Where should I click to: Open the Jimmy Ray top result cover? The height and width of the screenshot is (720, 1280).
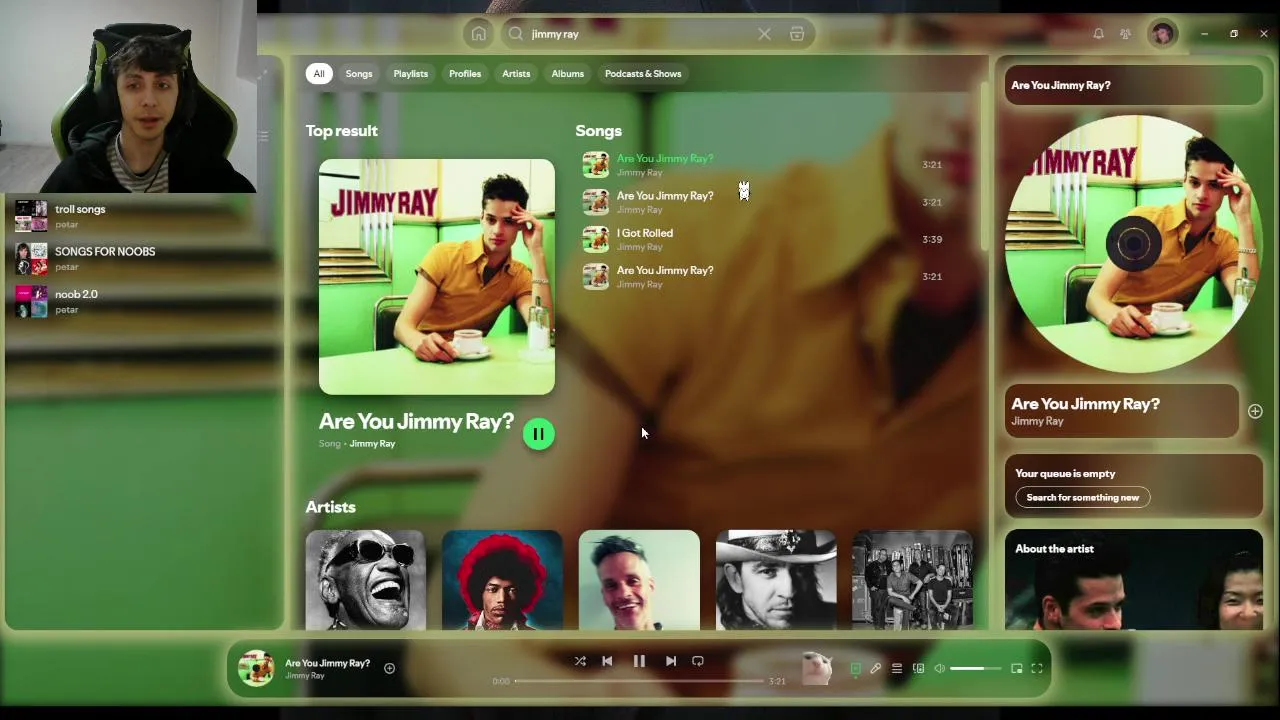[x=437, y=277]
